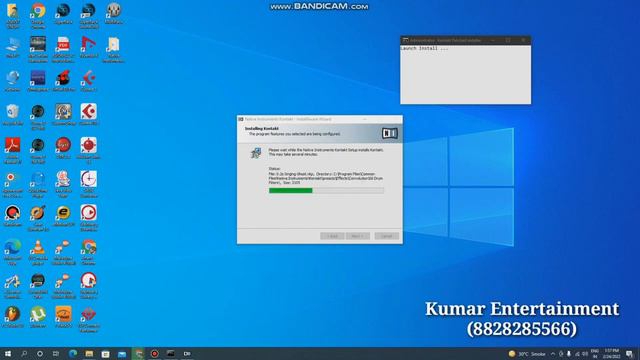Open the taskbar Search magnifier
The width and height of the screenshot is (640, 360).
(24, 353)
